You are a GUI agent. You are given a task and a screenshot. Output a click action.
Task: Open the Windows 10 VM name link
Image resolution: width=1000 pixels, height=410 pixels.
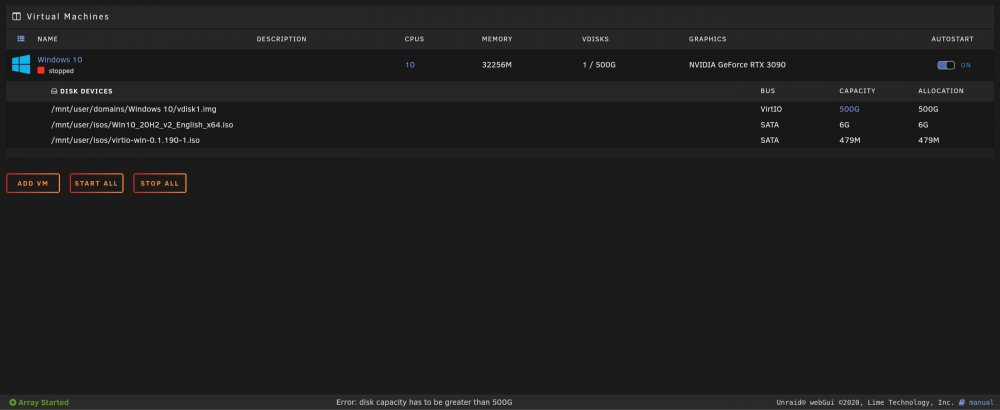60,59
